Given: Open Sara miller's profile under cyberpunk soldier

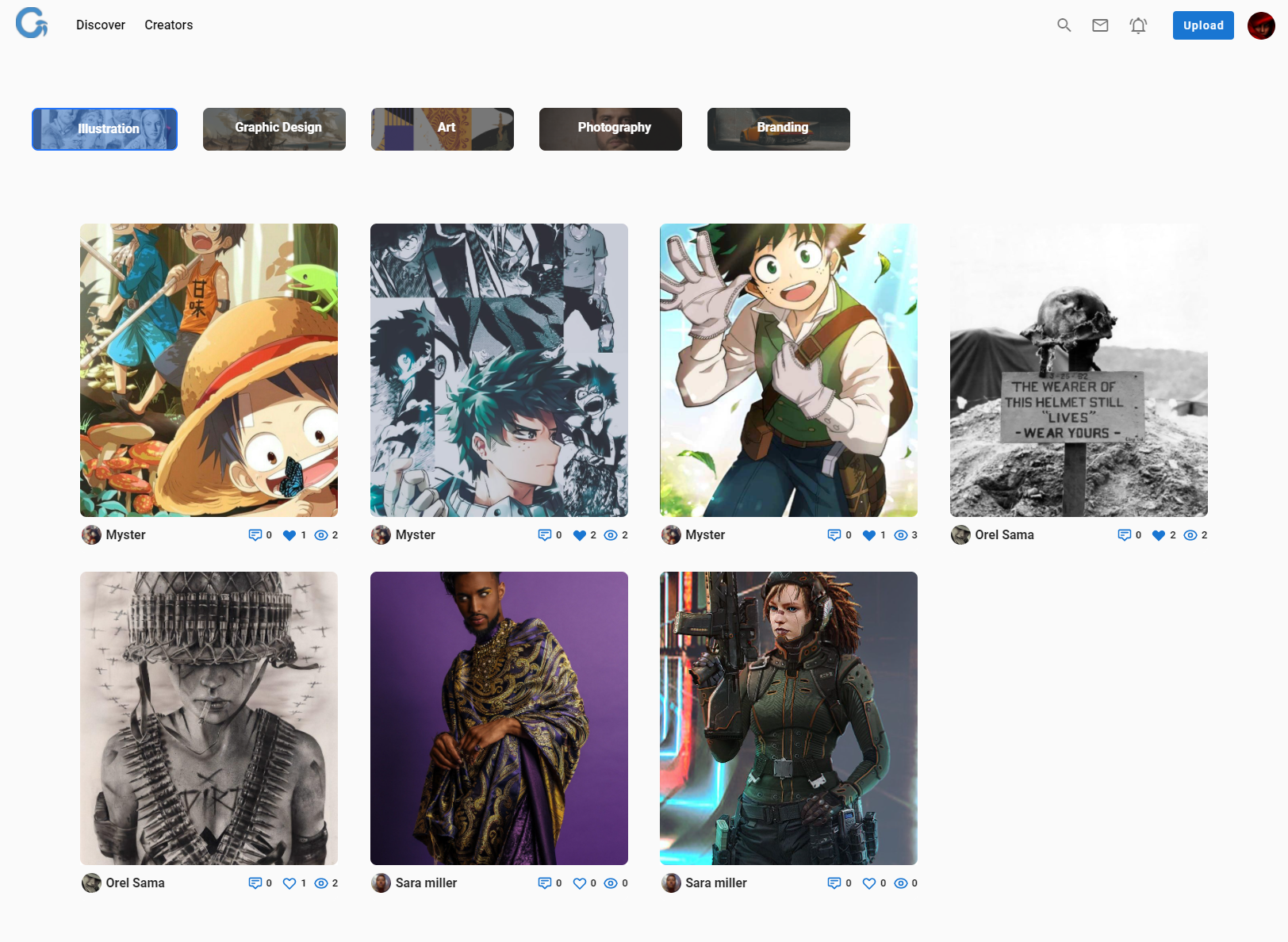Looking at the screenshot, I should [716, 883].
